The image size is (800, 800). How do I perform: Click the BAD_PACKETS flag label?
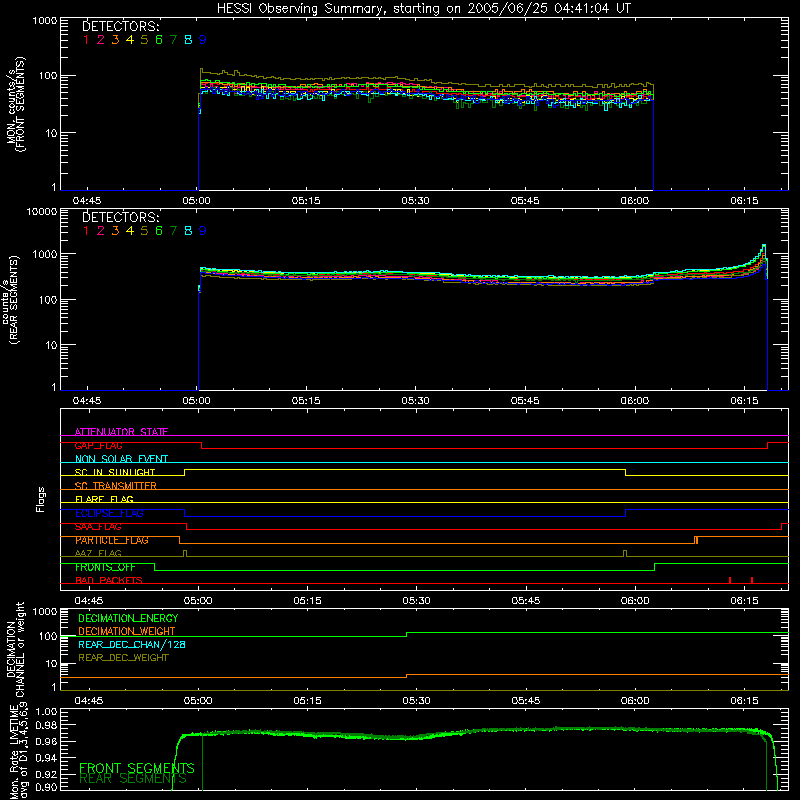coord(109,580)
